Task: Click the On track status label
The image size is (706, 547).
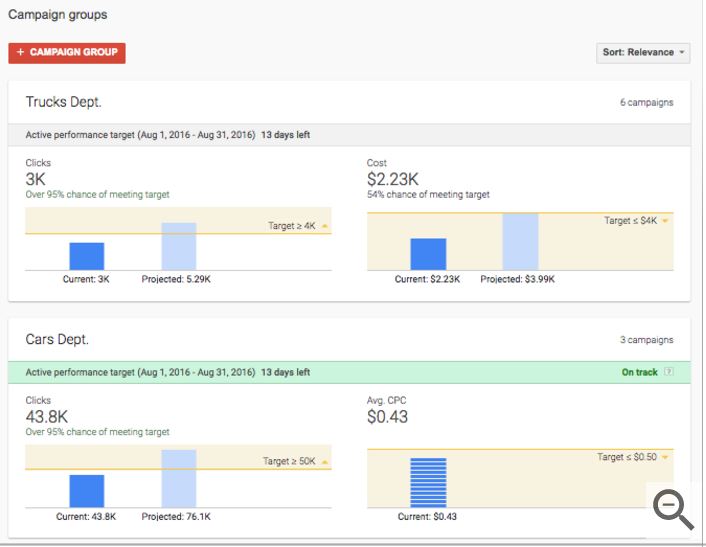Action: pos(639,372)
